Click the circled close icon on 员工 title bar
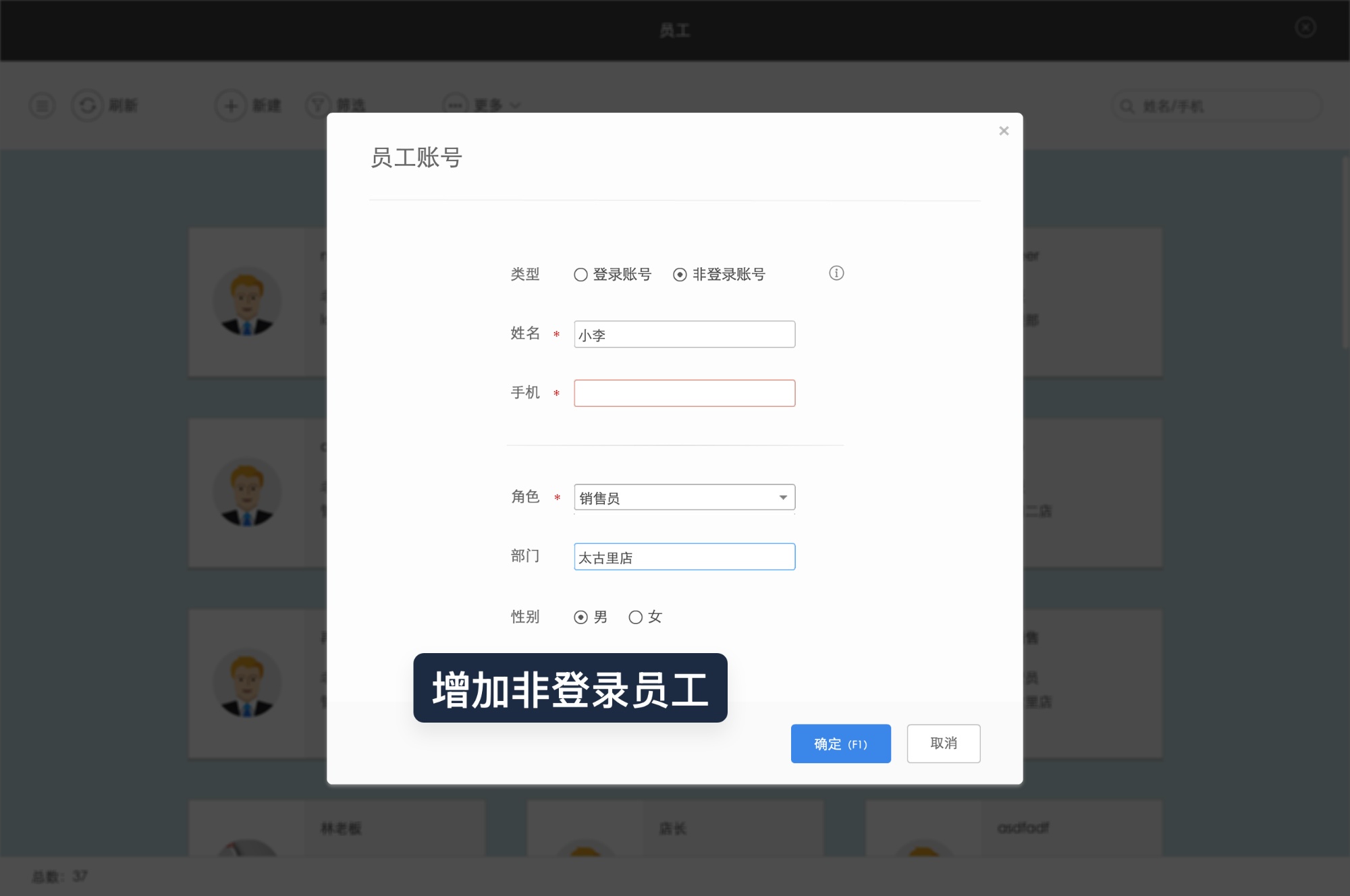The image size is (1350, 896). point(1305,27)
